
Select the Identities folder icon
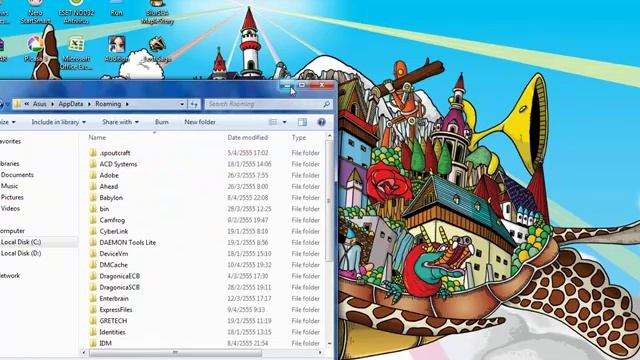click(x=93, y=332)
